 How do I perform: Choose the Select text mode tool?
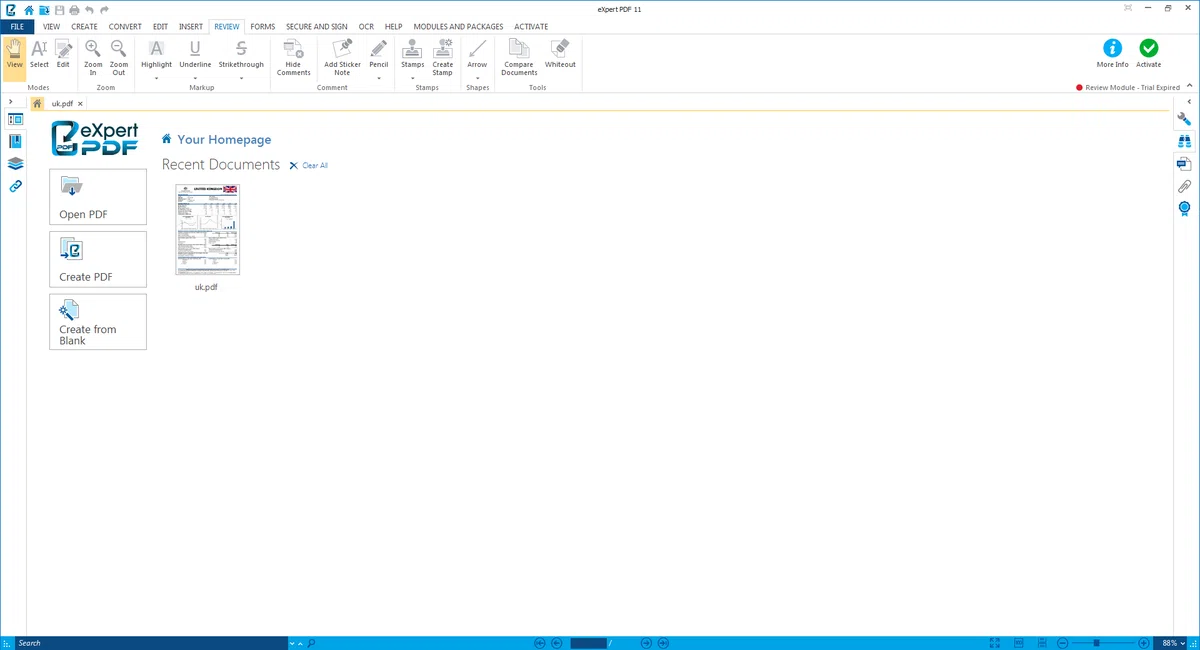(x=39, y=53)
